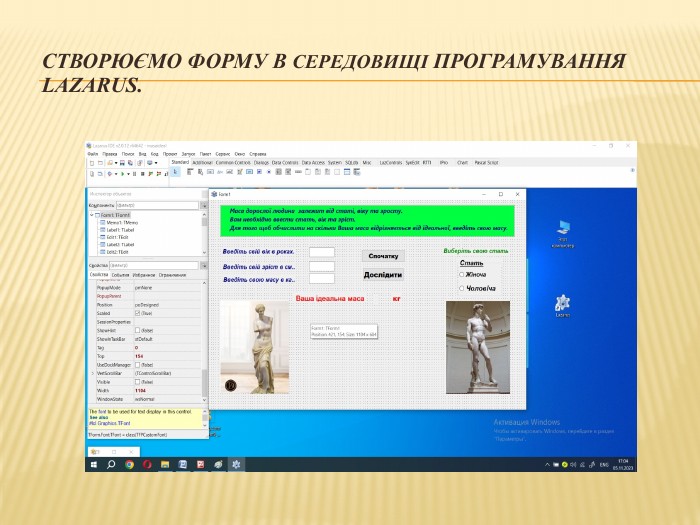Choose the TMemo component in the palette
Screen dimensions: 700x525
coord(240,172)
